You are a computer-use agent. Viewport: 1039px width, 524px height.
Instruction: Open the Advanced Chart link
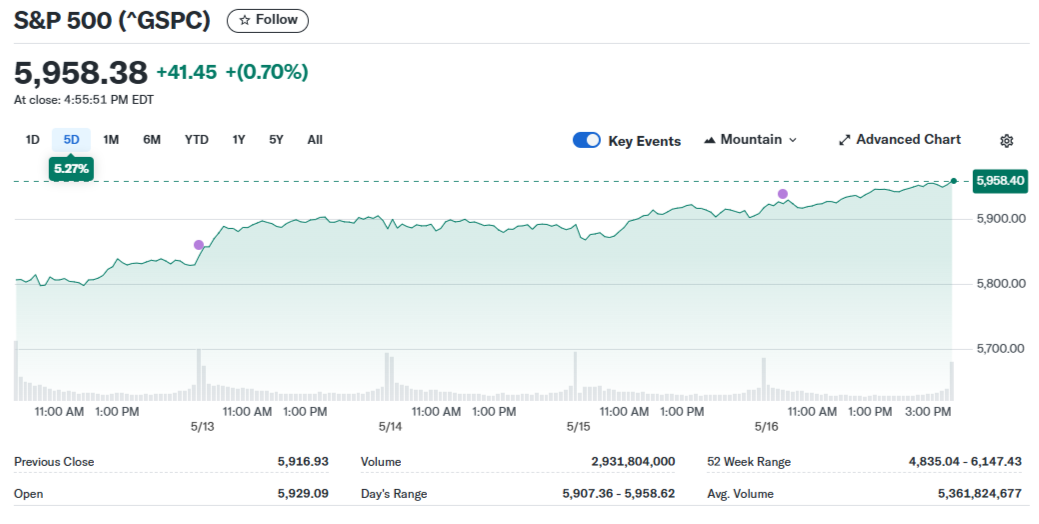pyautogui.click(x=900, y=140)
